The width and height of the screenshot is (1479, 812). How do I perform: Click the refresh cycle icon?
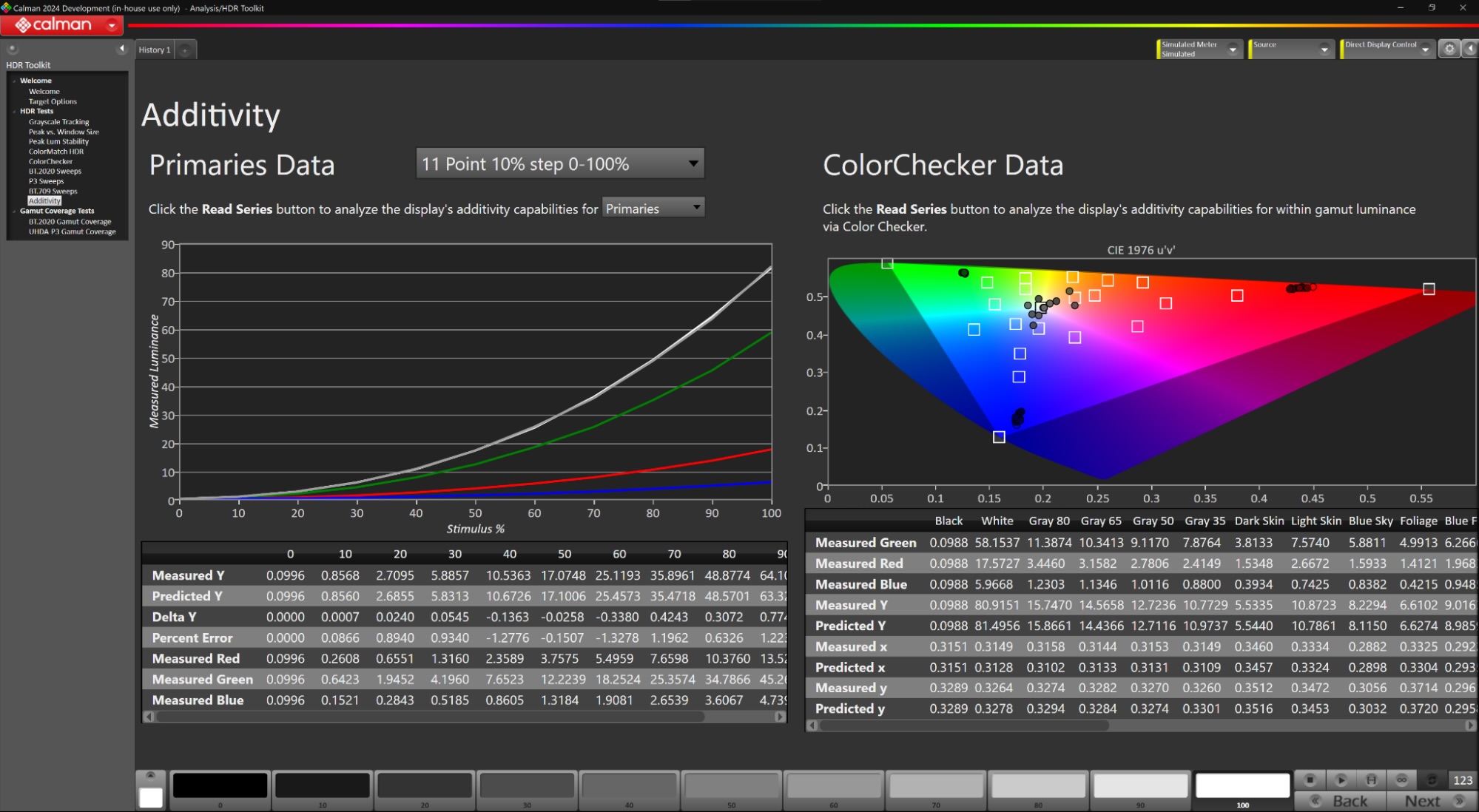(x=1432, y=779)
